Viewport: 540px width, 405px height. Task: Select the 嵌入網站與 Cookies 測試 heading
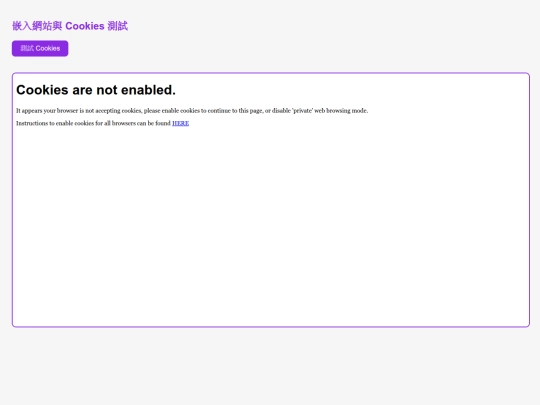click(70, 26)
